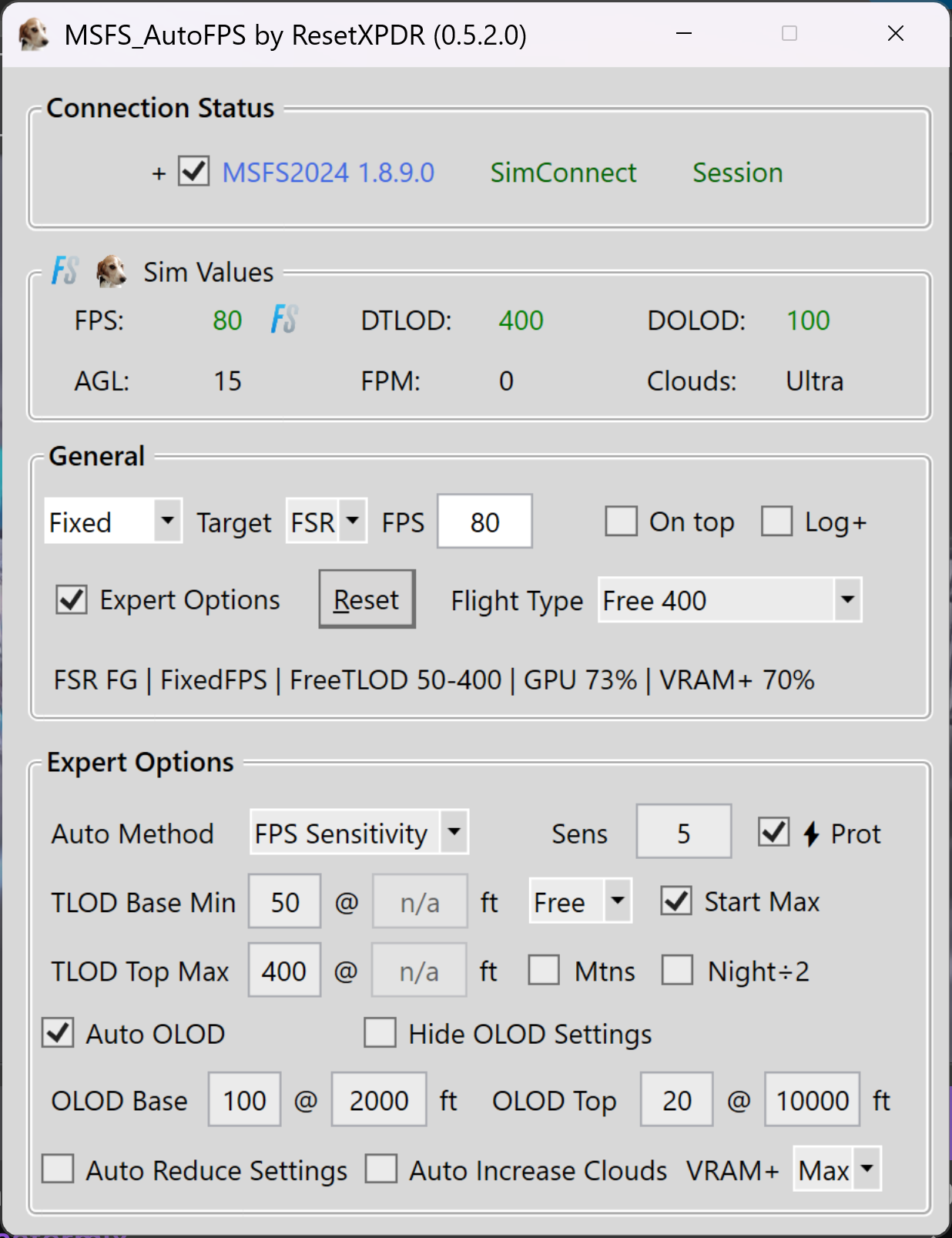Expand the Flight Type Free 400 dropdown
This screenshot has width=952, height=1238.
(729, 600)
